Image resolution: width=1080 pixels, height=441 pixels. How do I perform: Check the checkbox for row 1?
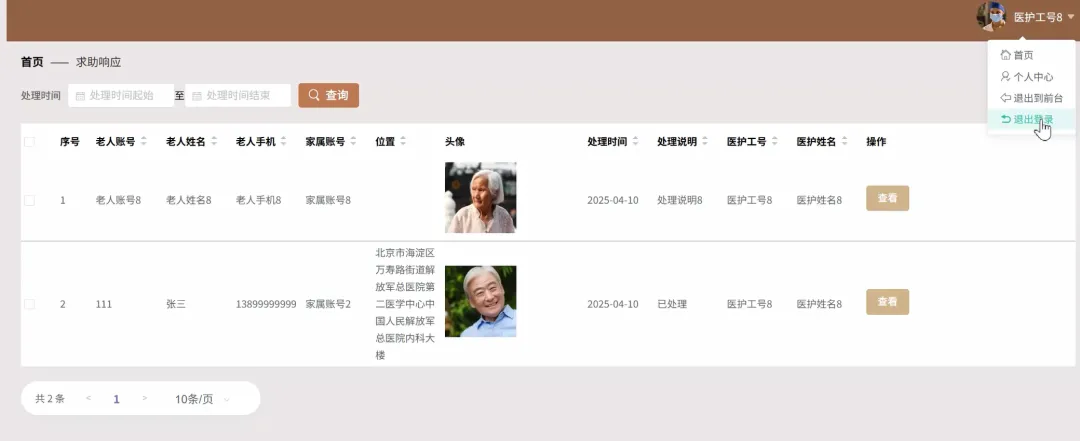pyautogui.click(x=29, y=201)
